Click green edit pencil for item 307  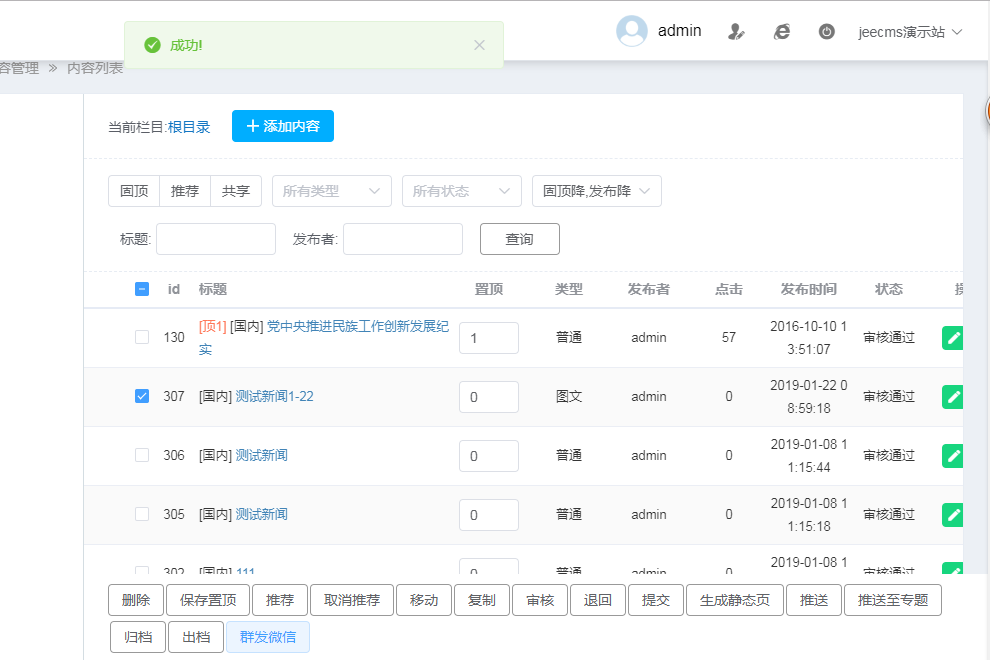(x=953, y=397)
